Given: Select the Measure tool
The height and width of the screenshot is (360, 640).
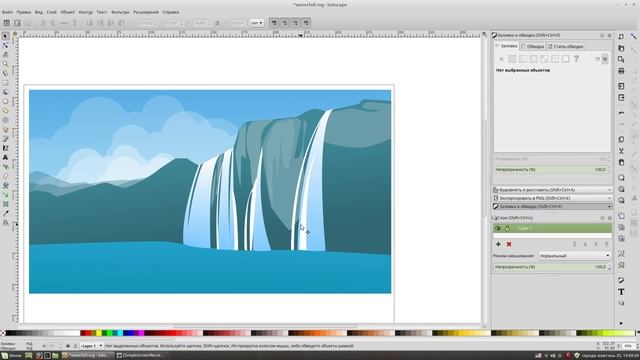Looking at the screenshot, I should 5,73.
